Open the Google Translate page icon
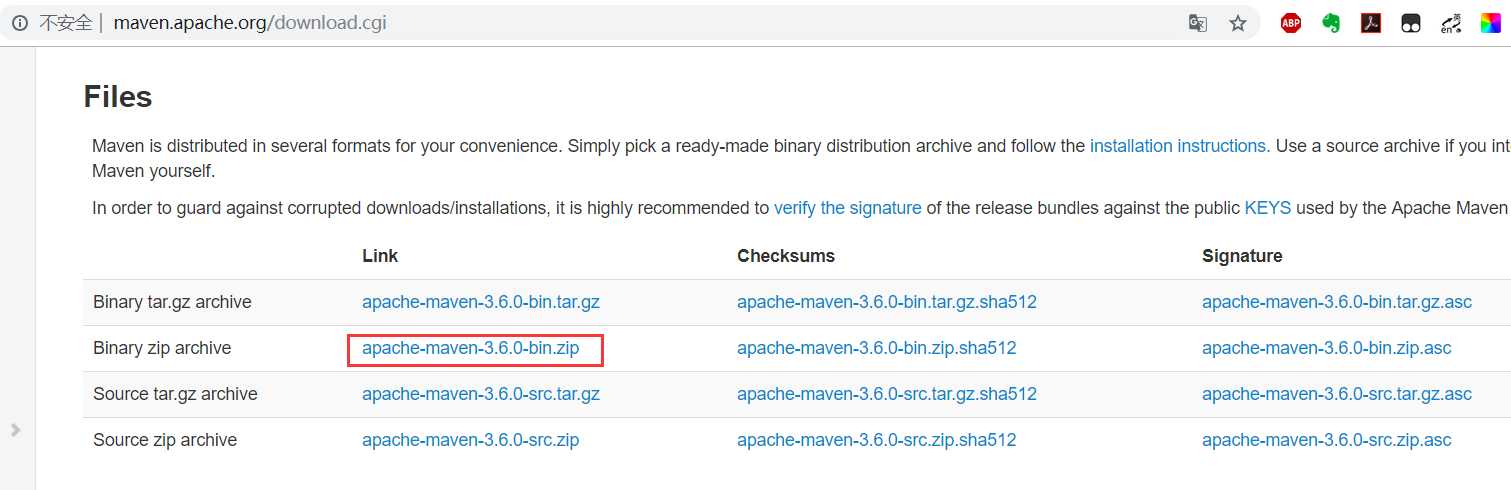Image resolution: width=1511 pixels, height=490 pixels. 1197,23
